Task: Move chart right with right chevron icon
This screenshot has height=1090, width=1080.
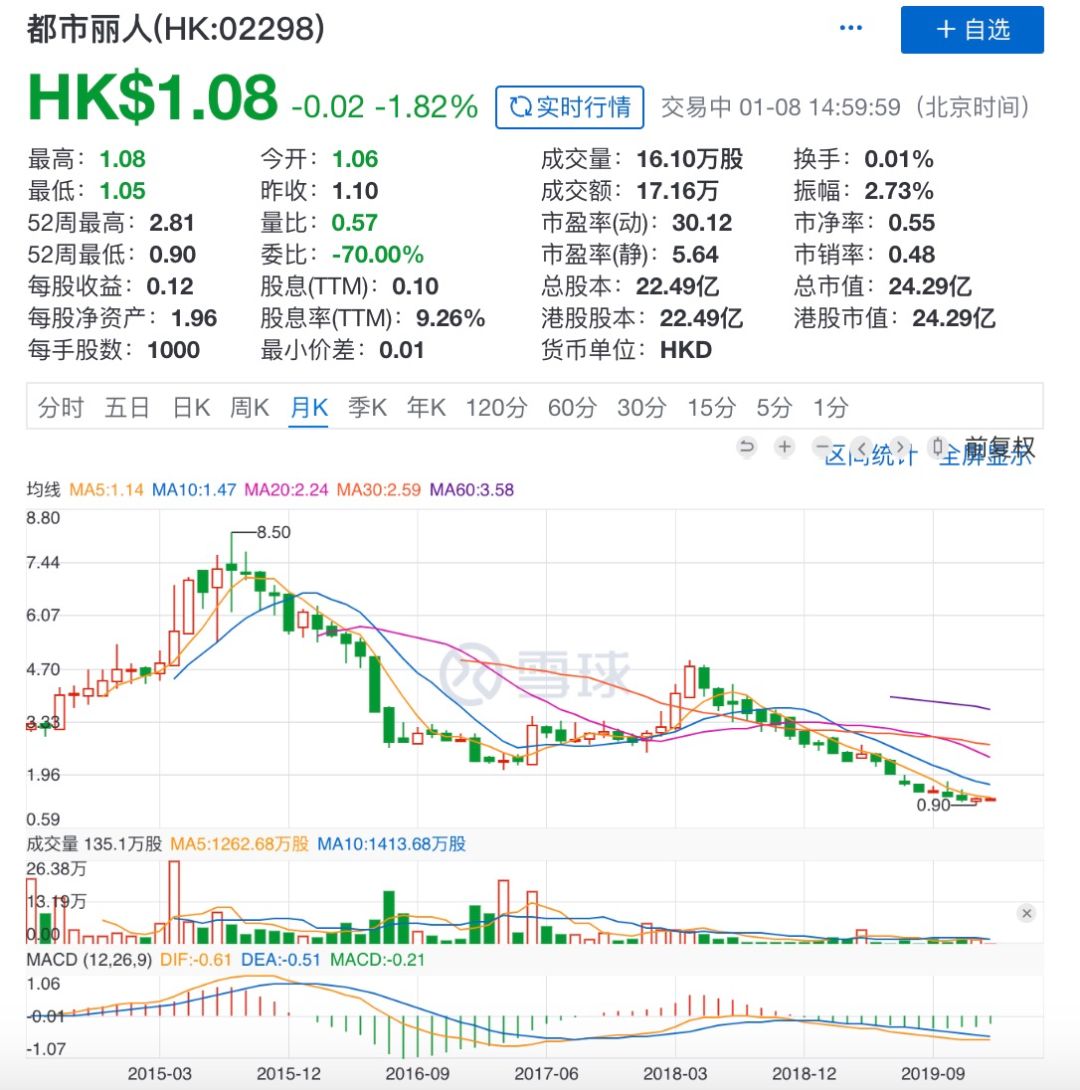Action: (900, 447)
